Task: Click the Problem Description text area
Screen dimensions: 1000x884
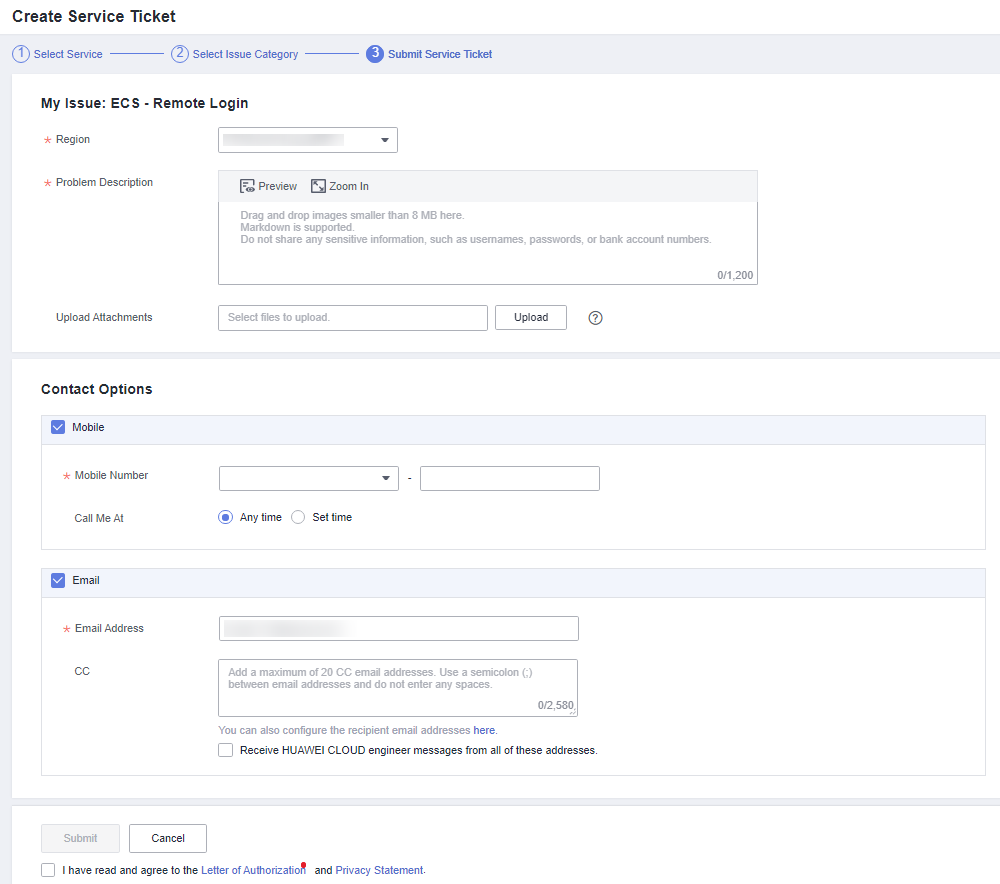Action: tap(487, 242)
